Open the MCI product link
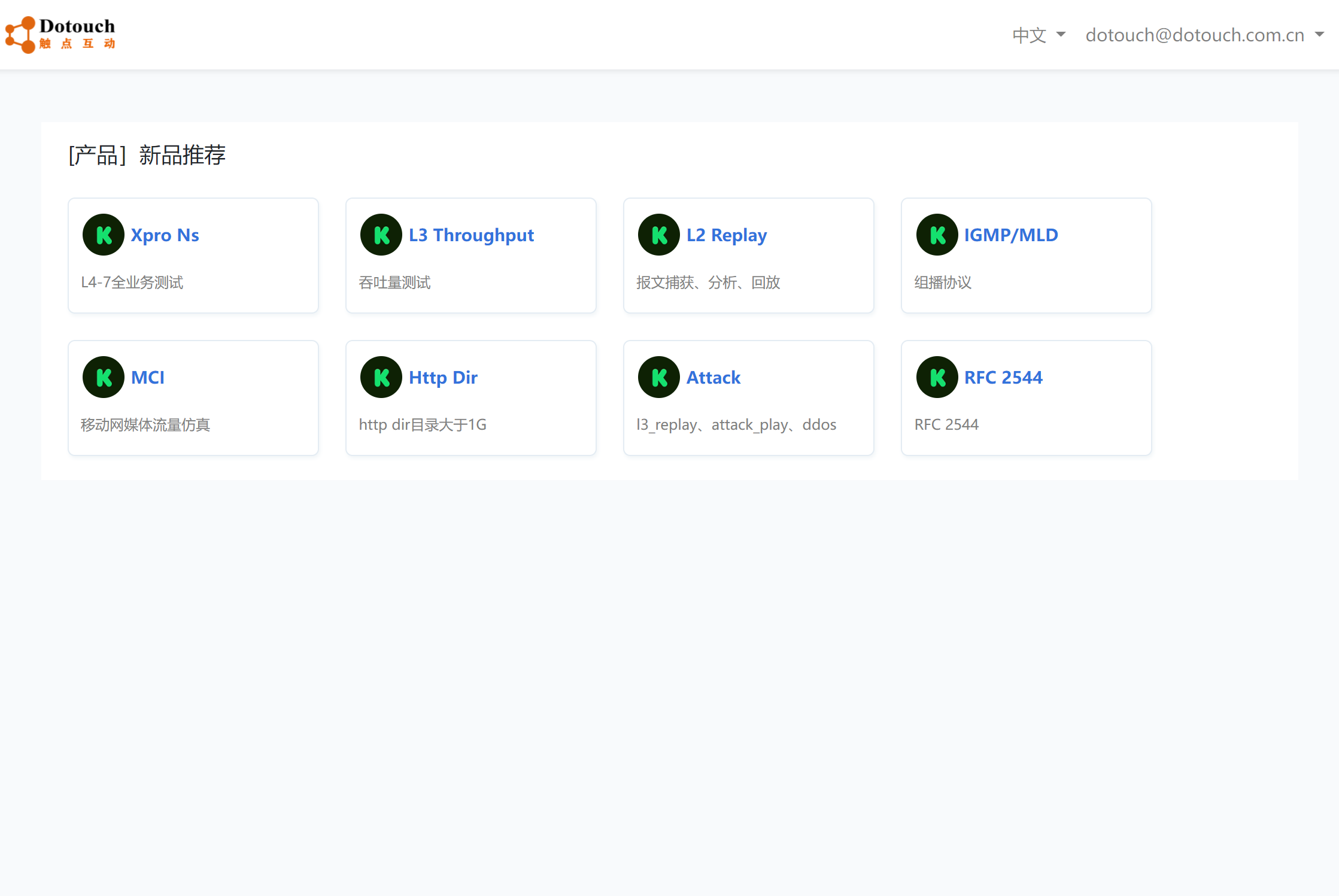The height and width of the screenshot is (896, 1339). (x=148, y=378)
